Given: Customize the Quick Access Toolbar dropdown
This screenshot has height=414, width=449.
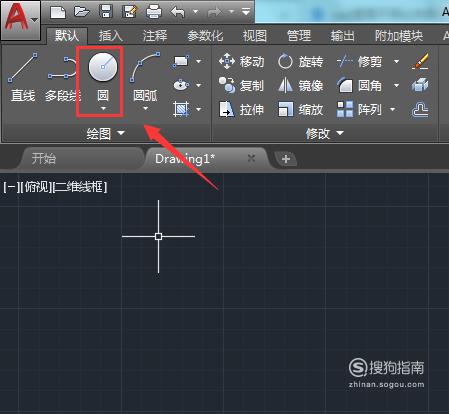Looking at the screenshot, I should (246, 12).
